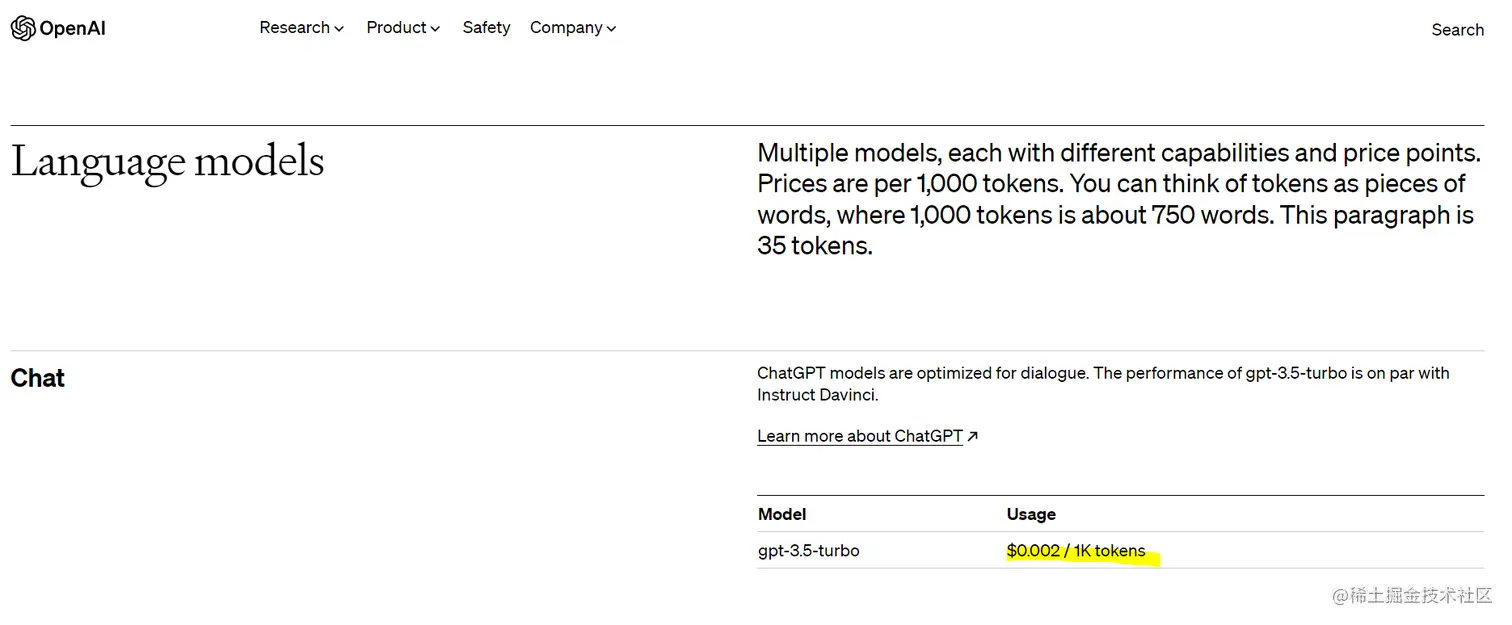Expand the Company dropdown menu
The image size is (1512, 625).
pyautogui.click(x=573, y=28)
